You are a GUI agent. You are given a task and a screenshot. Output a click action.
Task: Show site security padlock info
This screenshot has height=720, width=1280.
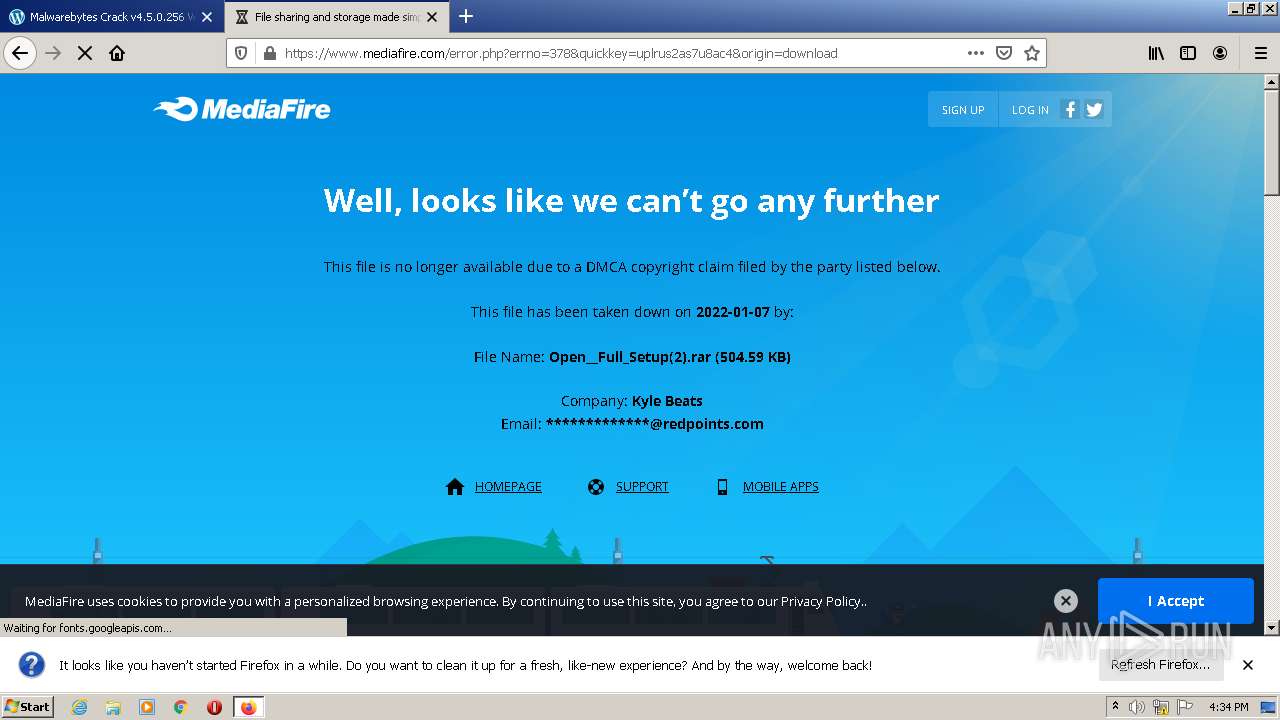[268, 53]
